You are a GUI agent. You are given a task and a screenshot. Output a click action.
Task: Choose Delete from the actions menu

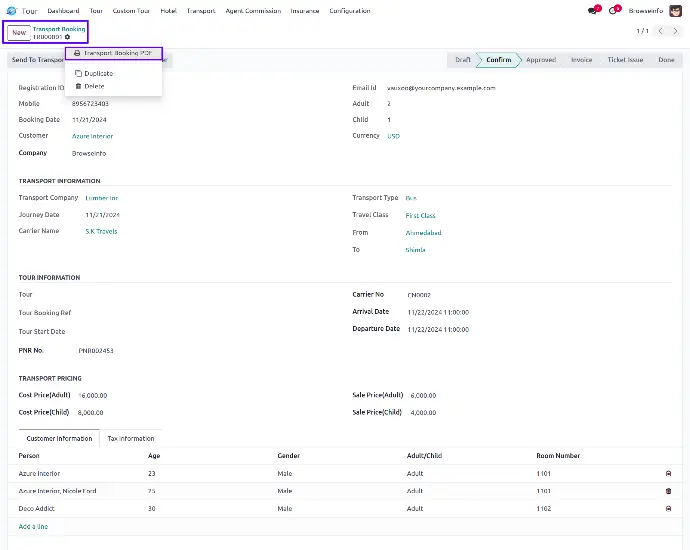point(94,86)
